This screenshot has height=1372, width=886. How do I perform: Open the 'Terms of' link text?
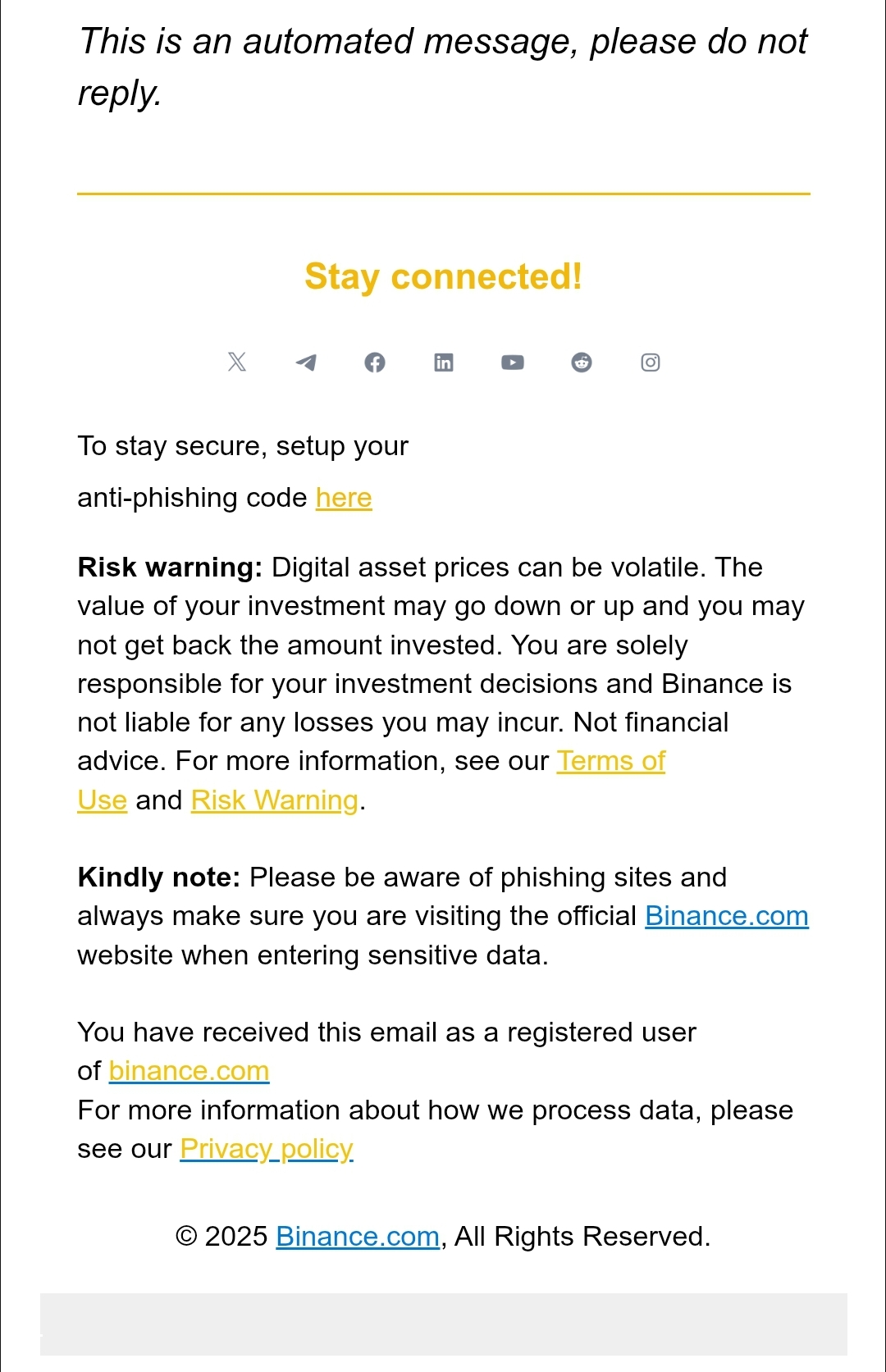pos(611,761)
